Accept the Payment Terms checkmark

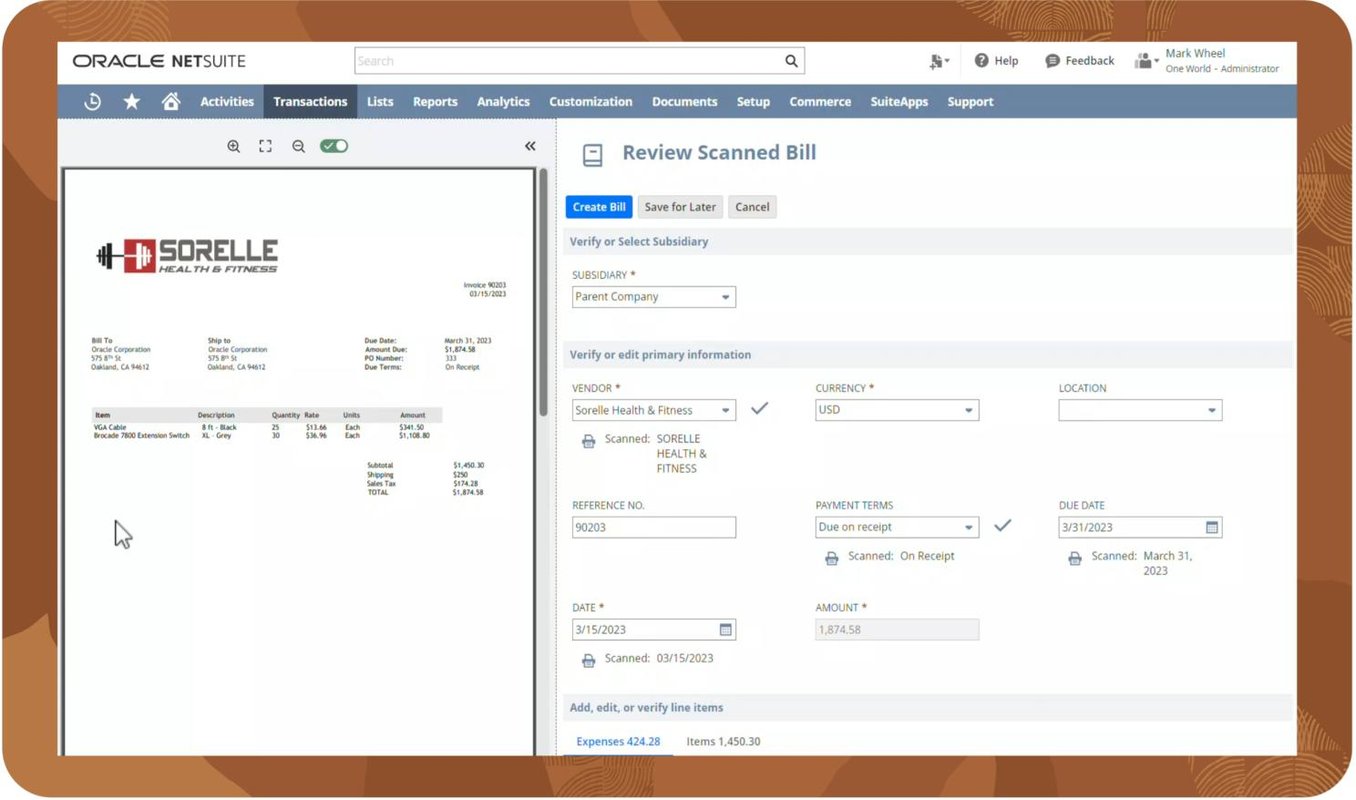pos(1003,525)
